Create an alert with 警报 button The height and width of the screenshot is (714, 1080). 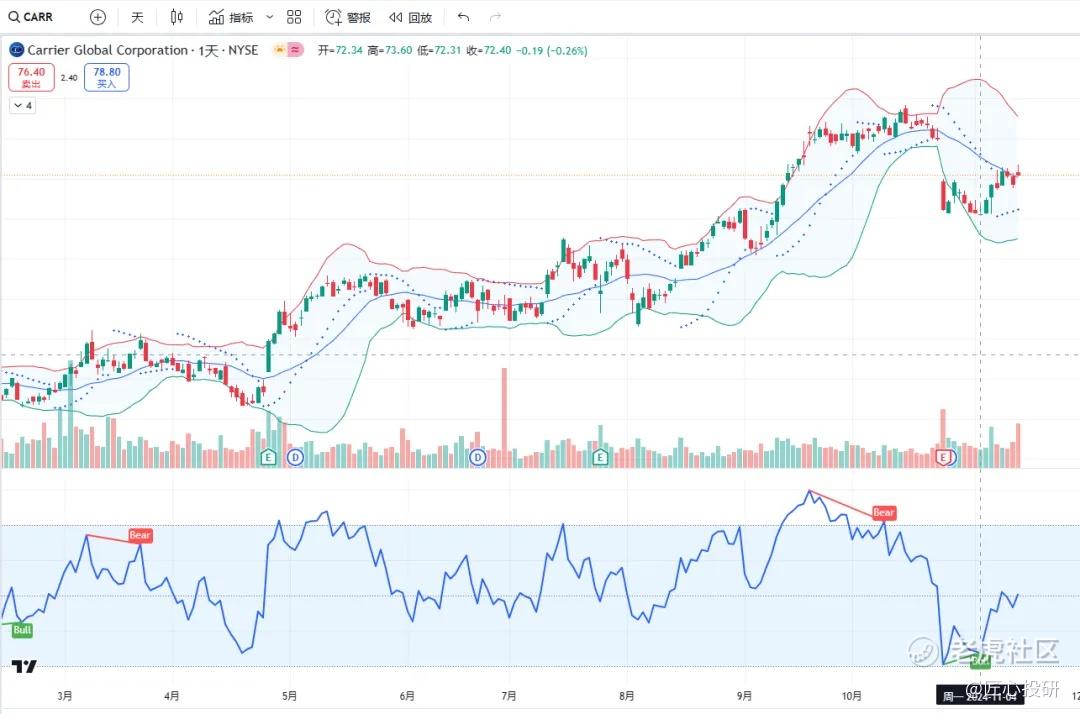[348, 17]
